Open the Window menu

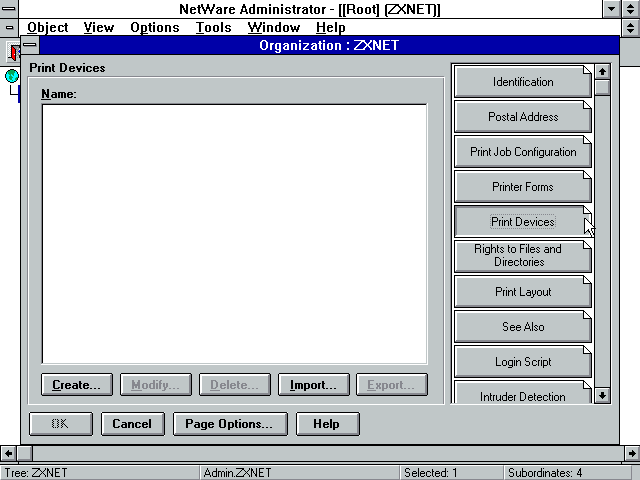[273, 27]
